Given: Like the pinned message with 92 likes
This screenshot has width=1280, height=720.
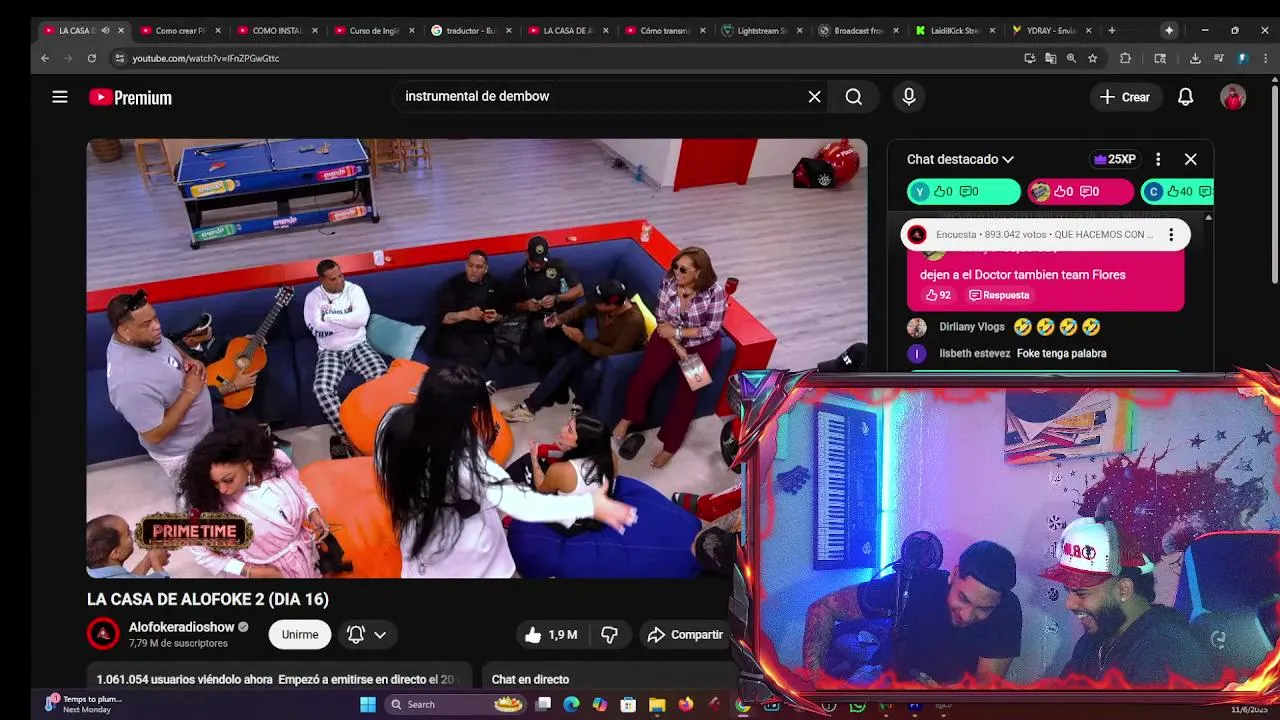Looking at the screenshot, I should pos(938,295).
